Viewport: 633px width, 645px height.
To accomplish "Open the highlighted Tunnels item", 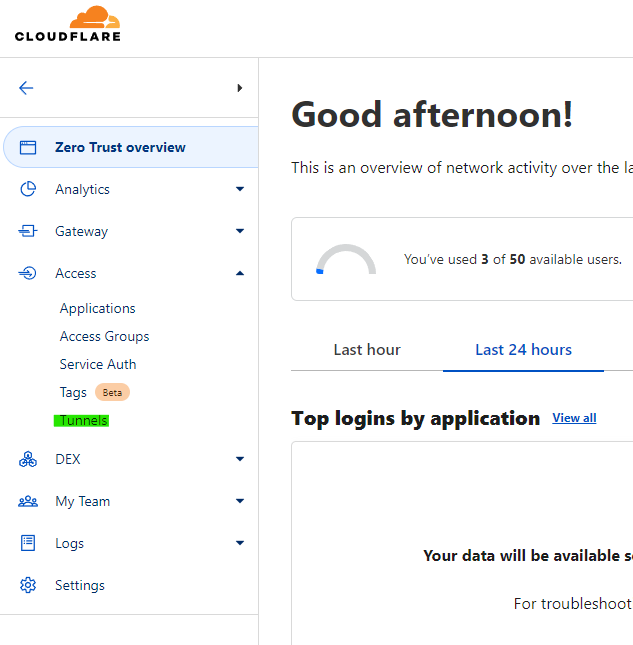I will pyautogui.click(x=81, y=420).
